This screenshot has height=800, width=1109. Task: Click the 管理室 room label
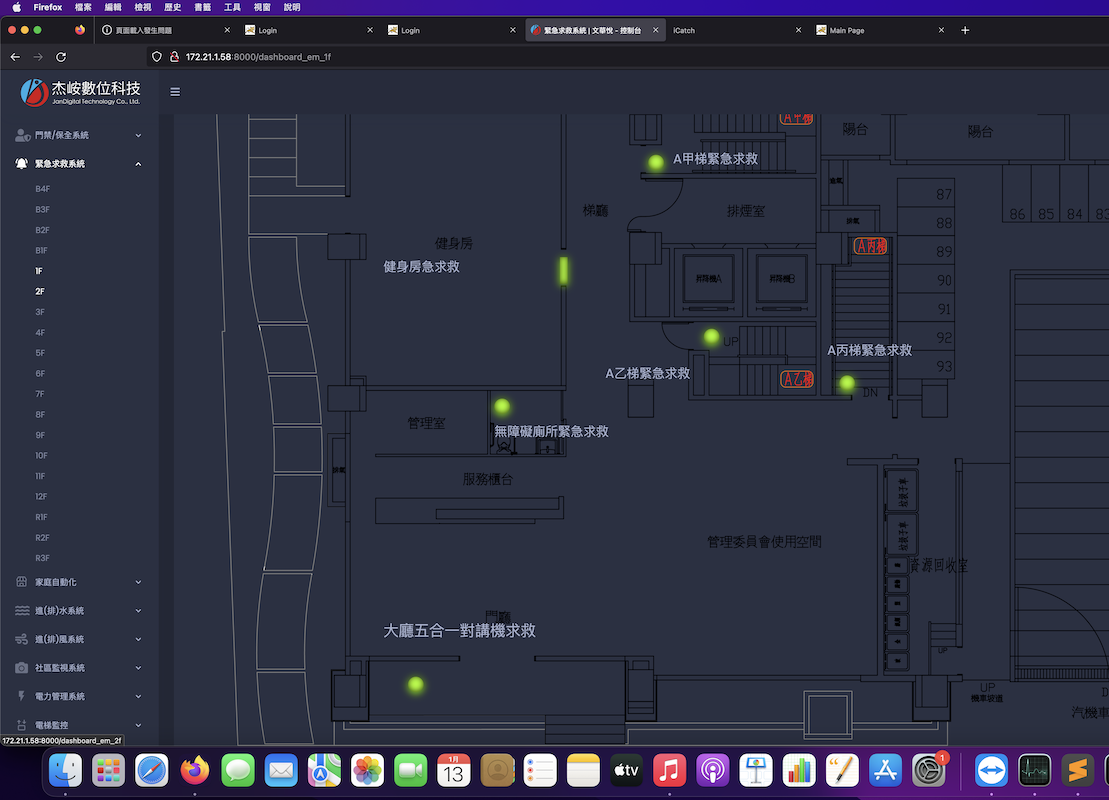tap(426, 423)
